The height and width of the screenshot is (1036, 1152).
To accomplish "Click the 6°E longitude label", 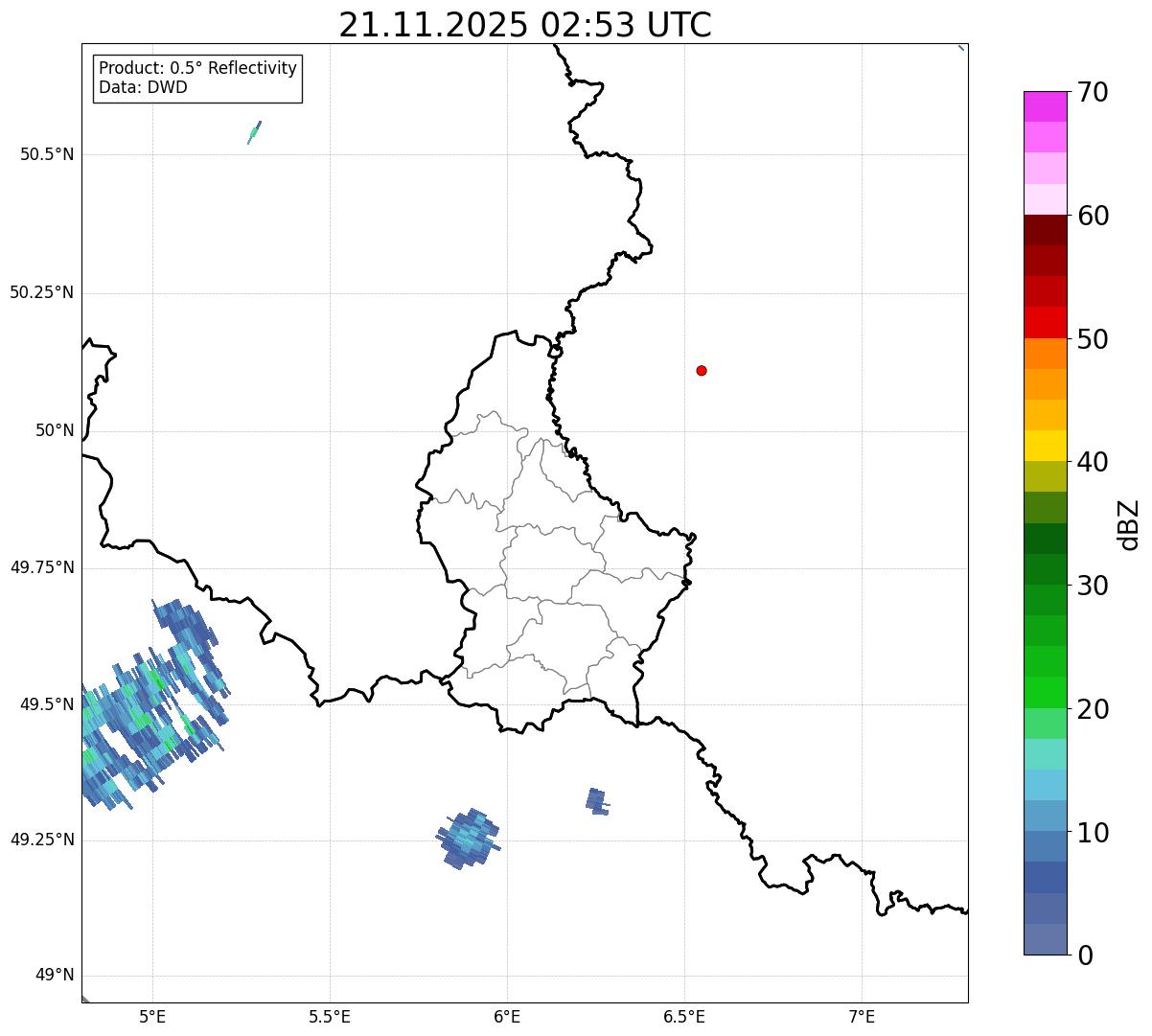I will tap(507, 1016).
